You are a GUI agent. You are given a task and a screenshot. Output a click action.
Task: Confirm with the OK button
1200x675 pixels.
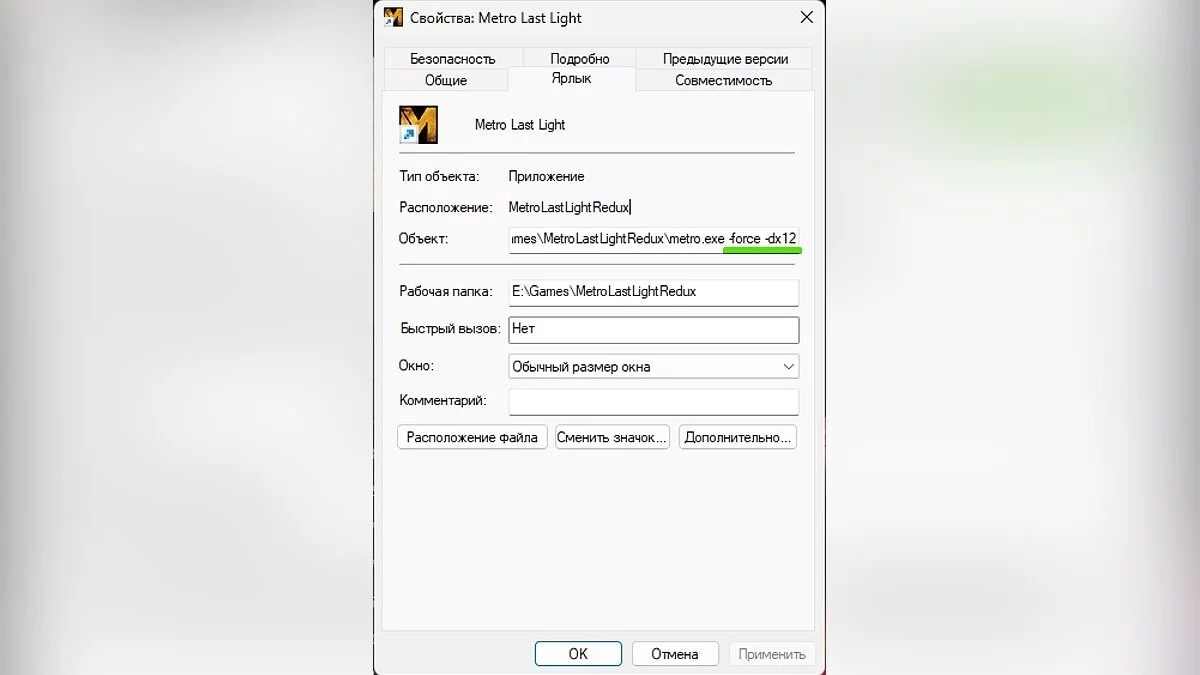click(x=578, y=654)
